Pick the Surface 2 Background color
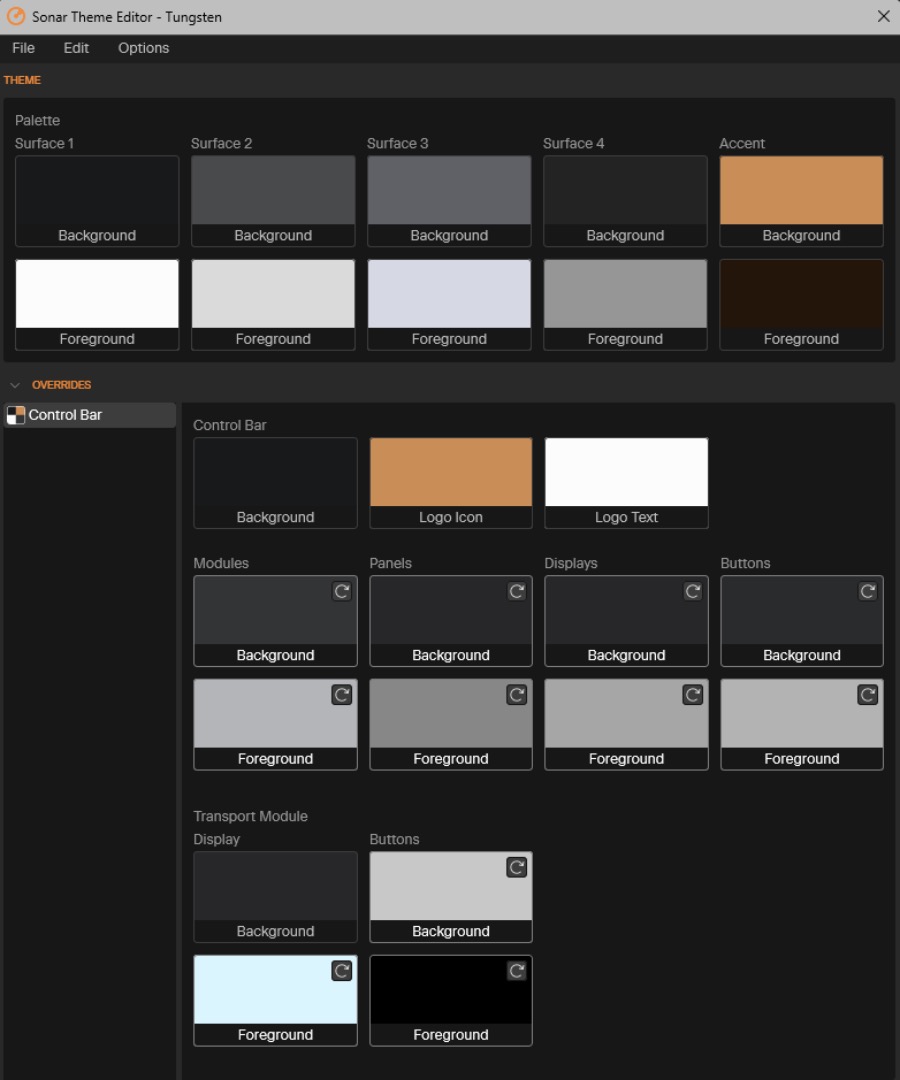 (273, 201)
